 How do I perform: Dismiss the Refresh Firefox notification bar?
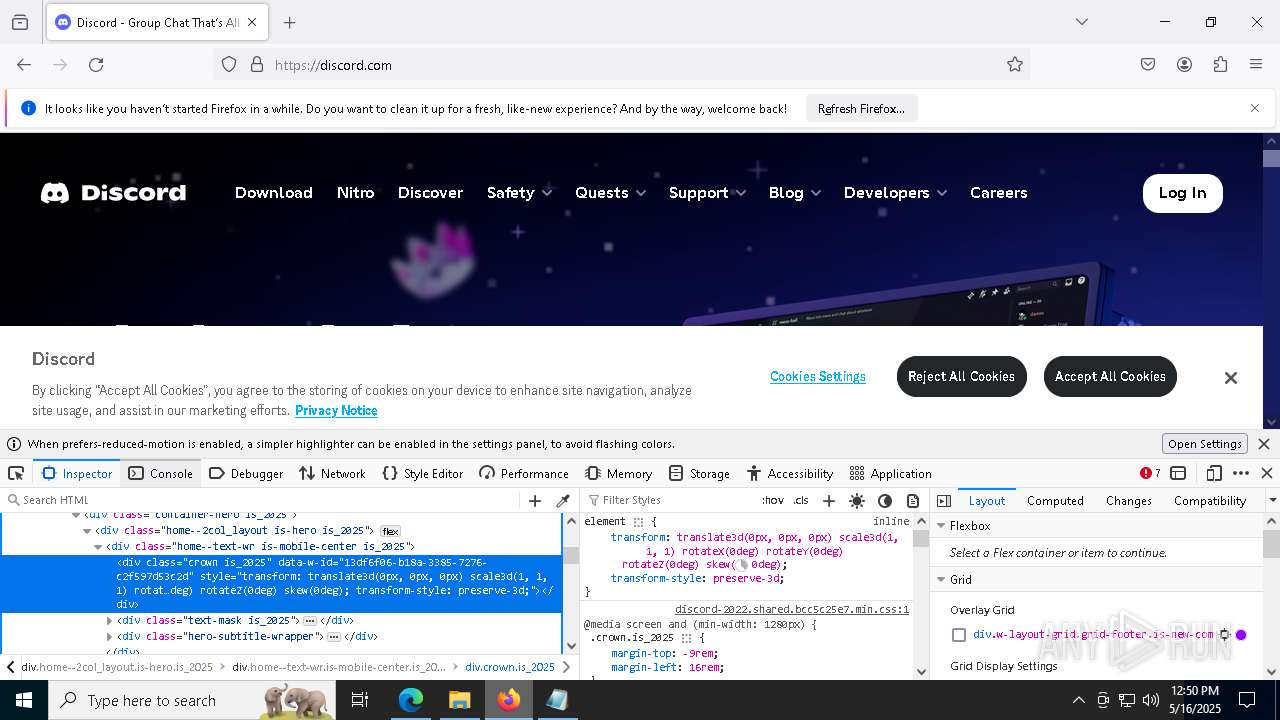(1255, 108)
